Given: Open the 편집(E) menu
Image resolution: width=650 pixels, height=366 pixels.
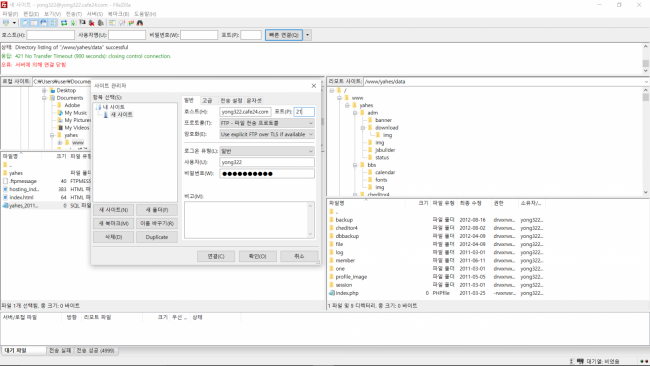Looking at the screenshot, I should pyautogui.click(x=31, y=14).
